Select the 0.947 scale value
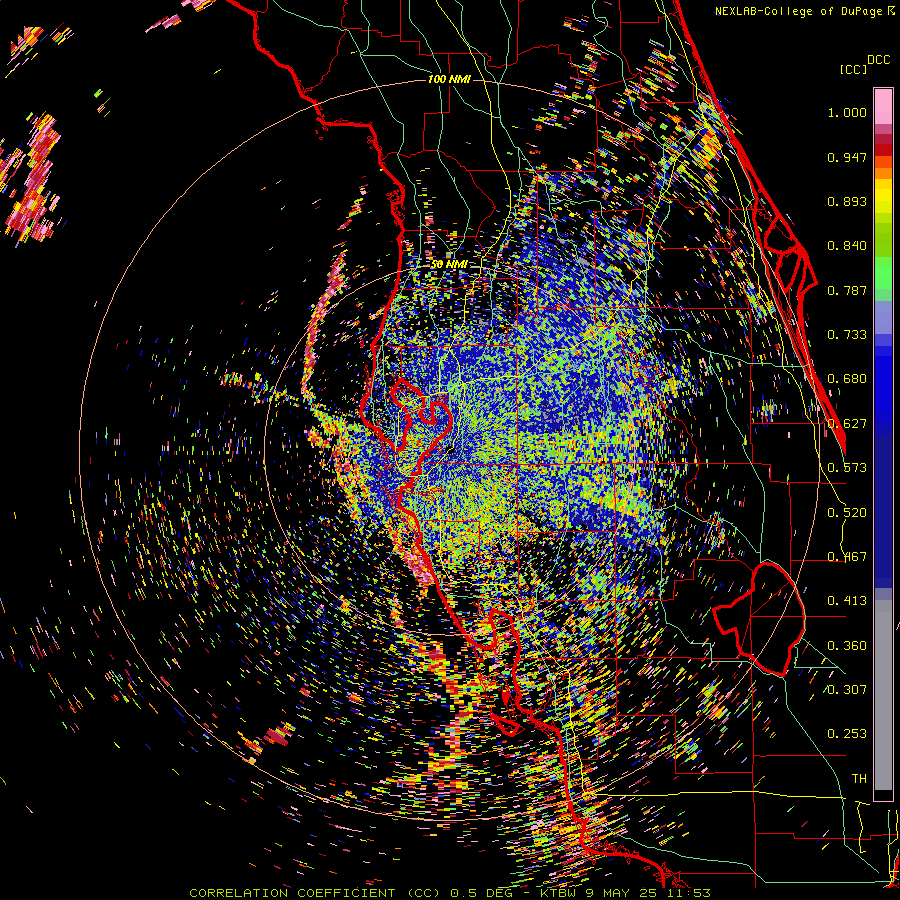 [x=847, y=157]
